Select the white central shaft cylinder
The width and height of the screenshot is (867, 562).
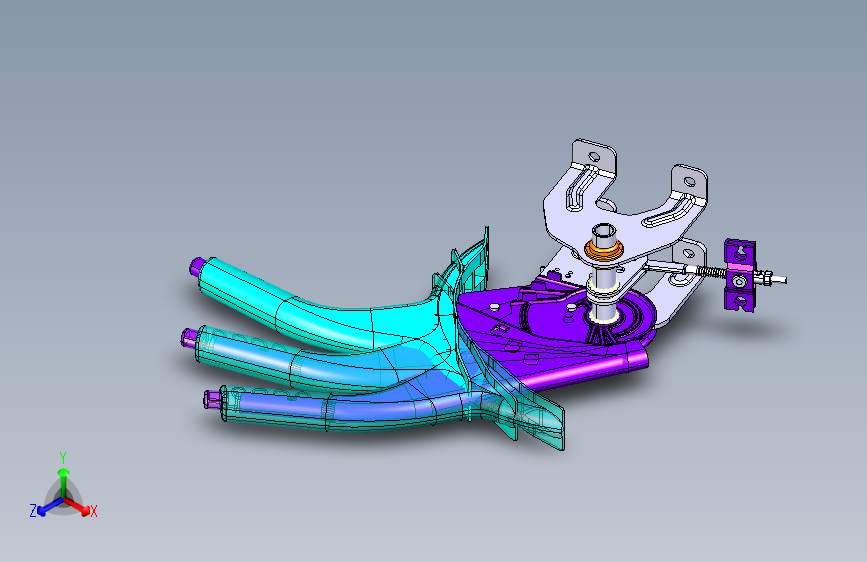click(x=604, y=273)
